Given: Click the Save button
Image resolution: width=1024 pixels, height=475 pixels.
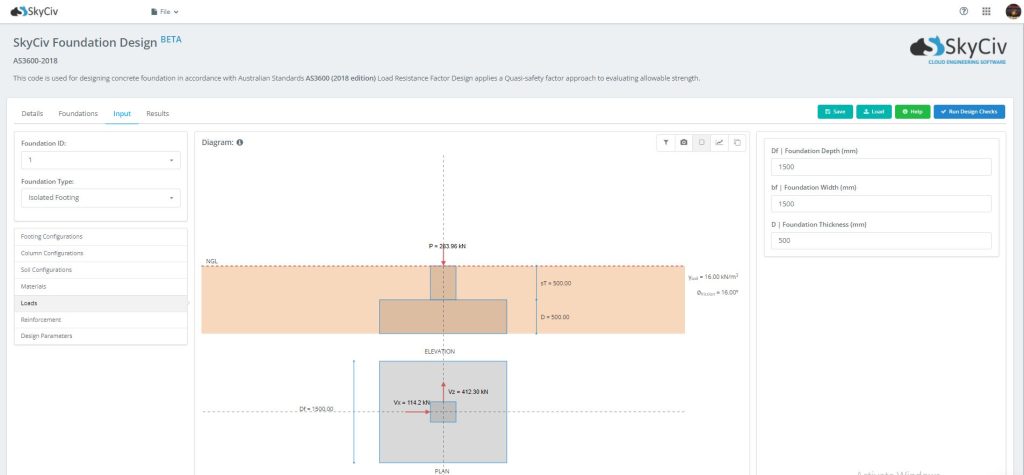Looking at the screenshot, I should [835, 112].
